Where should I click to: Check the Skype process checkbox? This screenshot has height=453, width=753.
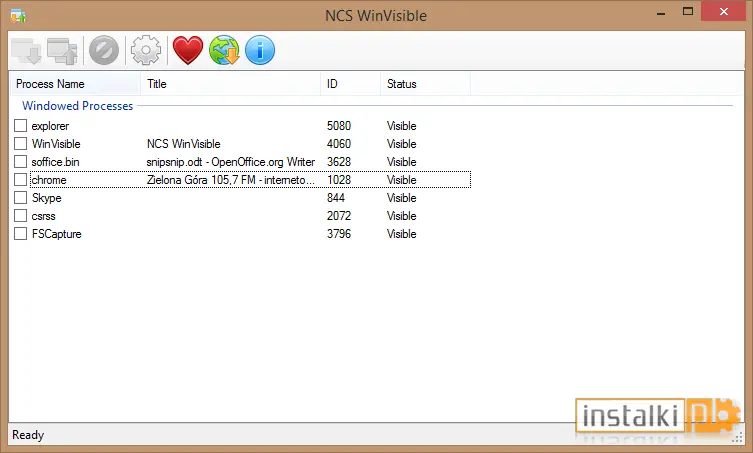click(x=20, y=197)
